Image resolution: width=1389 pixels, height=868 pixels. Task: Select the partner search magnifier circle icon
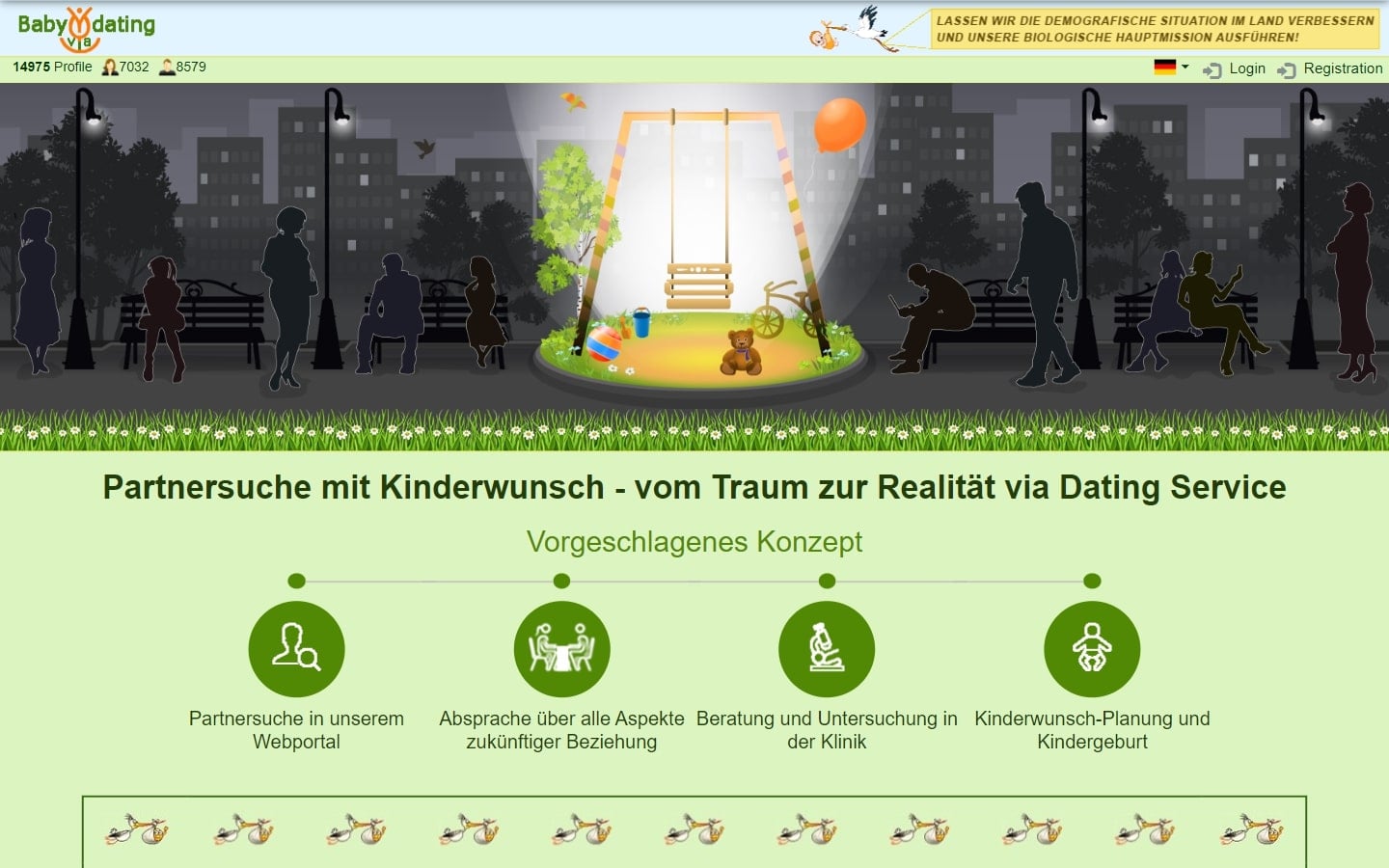(x=296, y=649)
